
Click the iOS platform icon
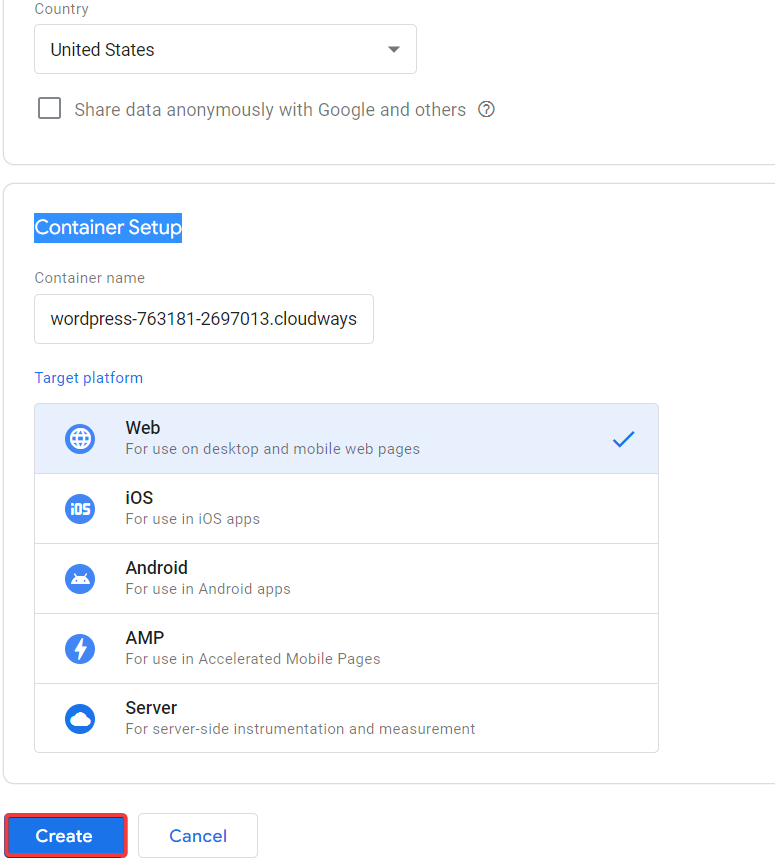click(80, 508)
